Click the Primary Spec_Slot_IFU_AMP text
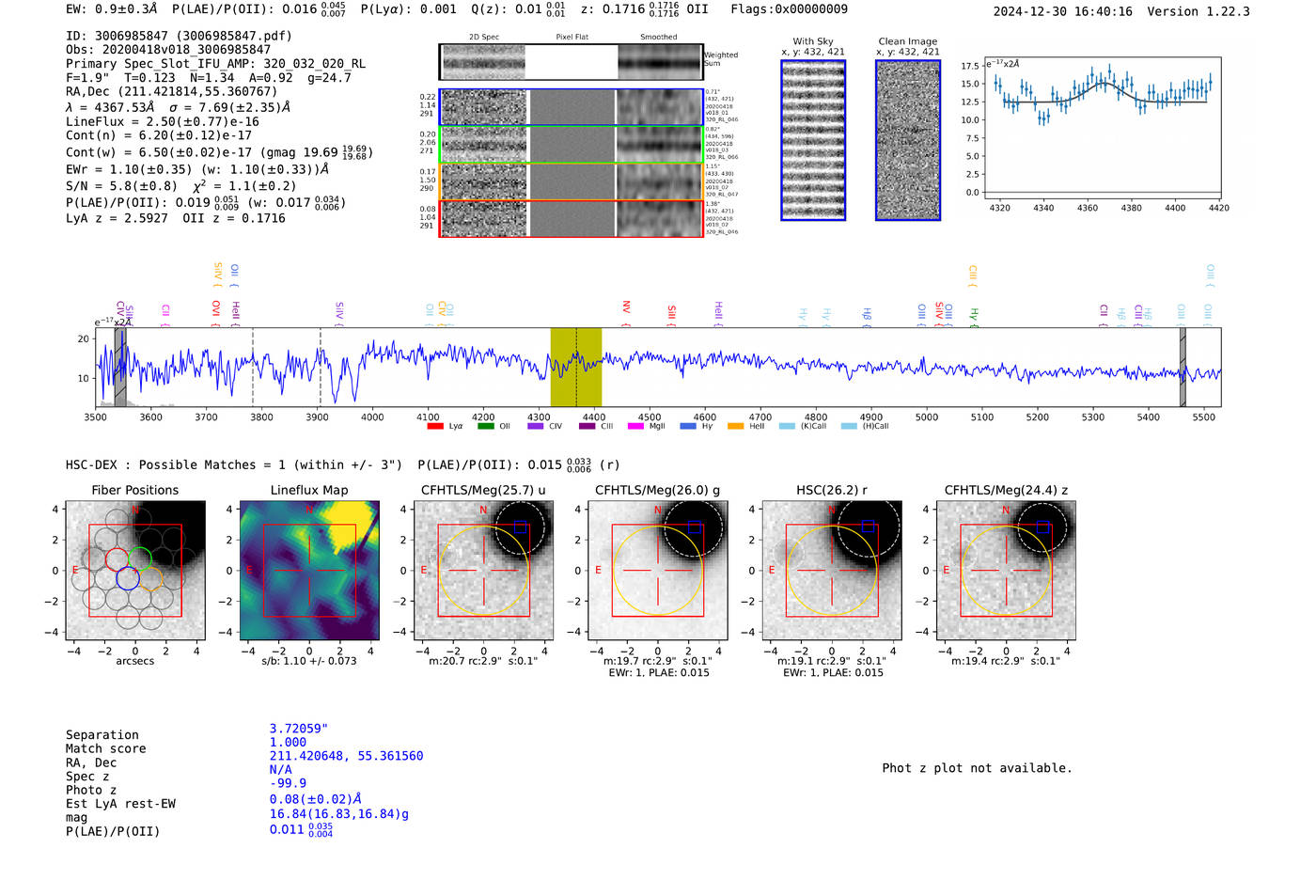 (215, 64)
